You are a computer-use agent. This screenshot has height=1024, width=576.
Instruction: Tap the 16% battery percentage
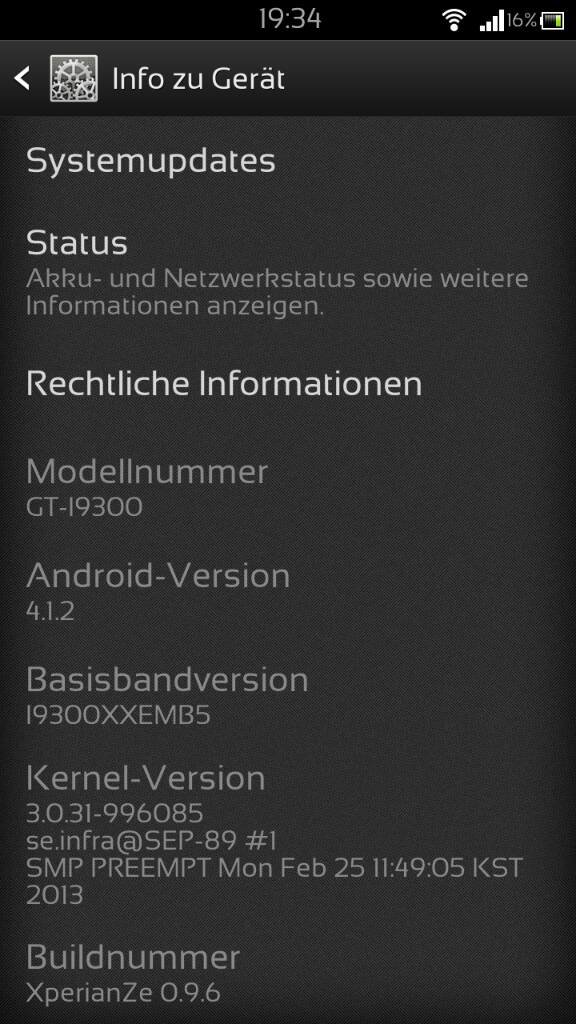(521, 20)
